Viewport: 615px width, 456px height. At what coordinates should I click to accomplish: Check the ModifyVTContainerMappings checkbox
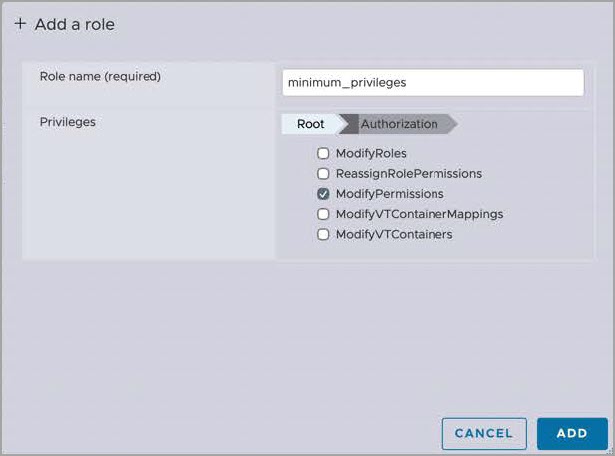323,214
